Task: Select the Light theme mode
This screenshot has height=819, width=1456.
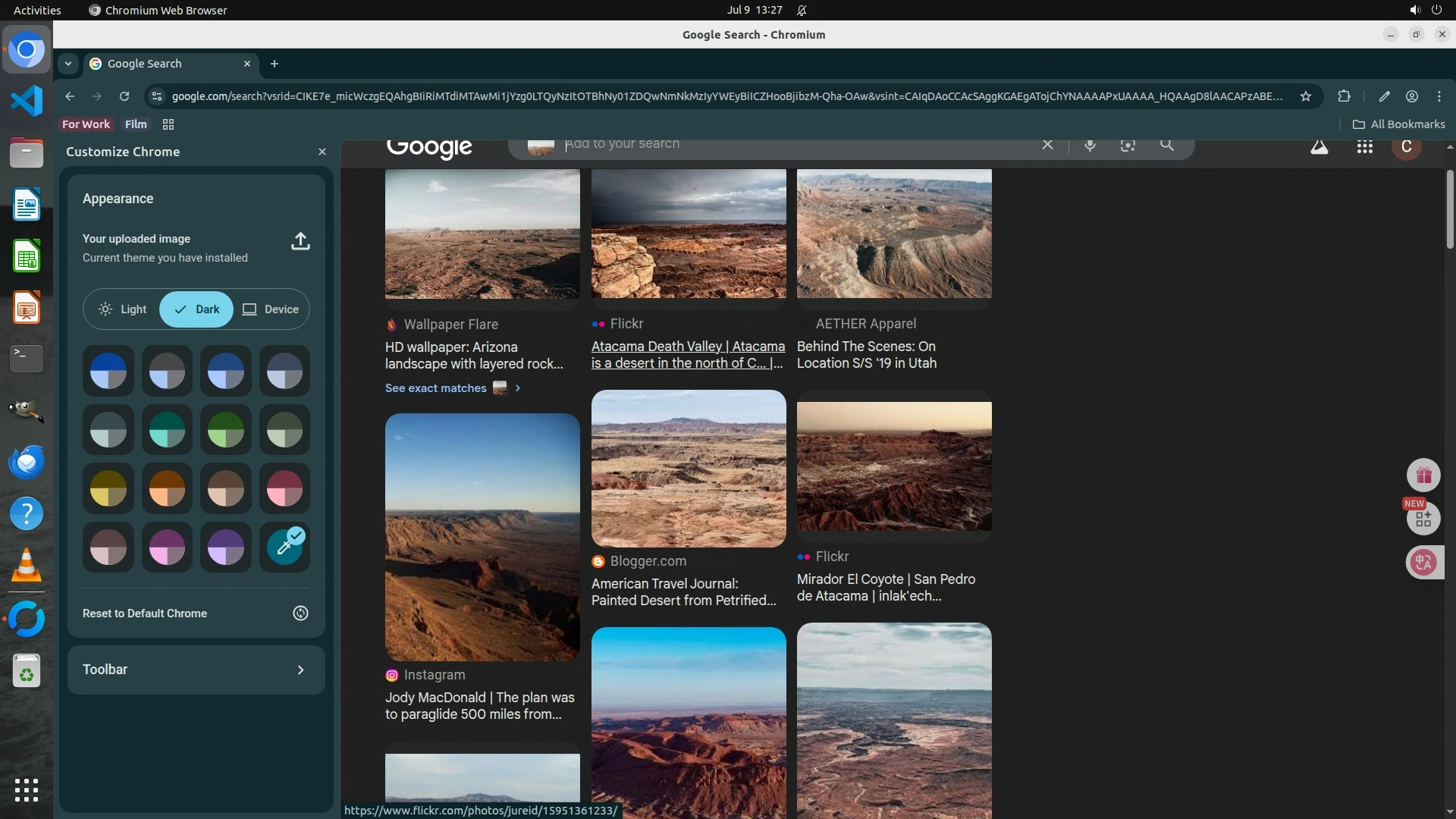Action: pos(123,309)
